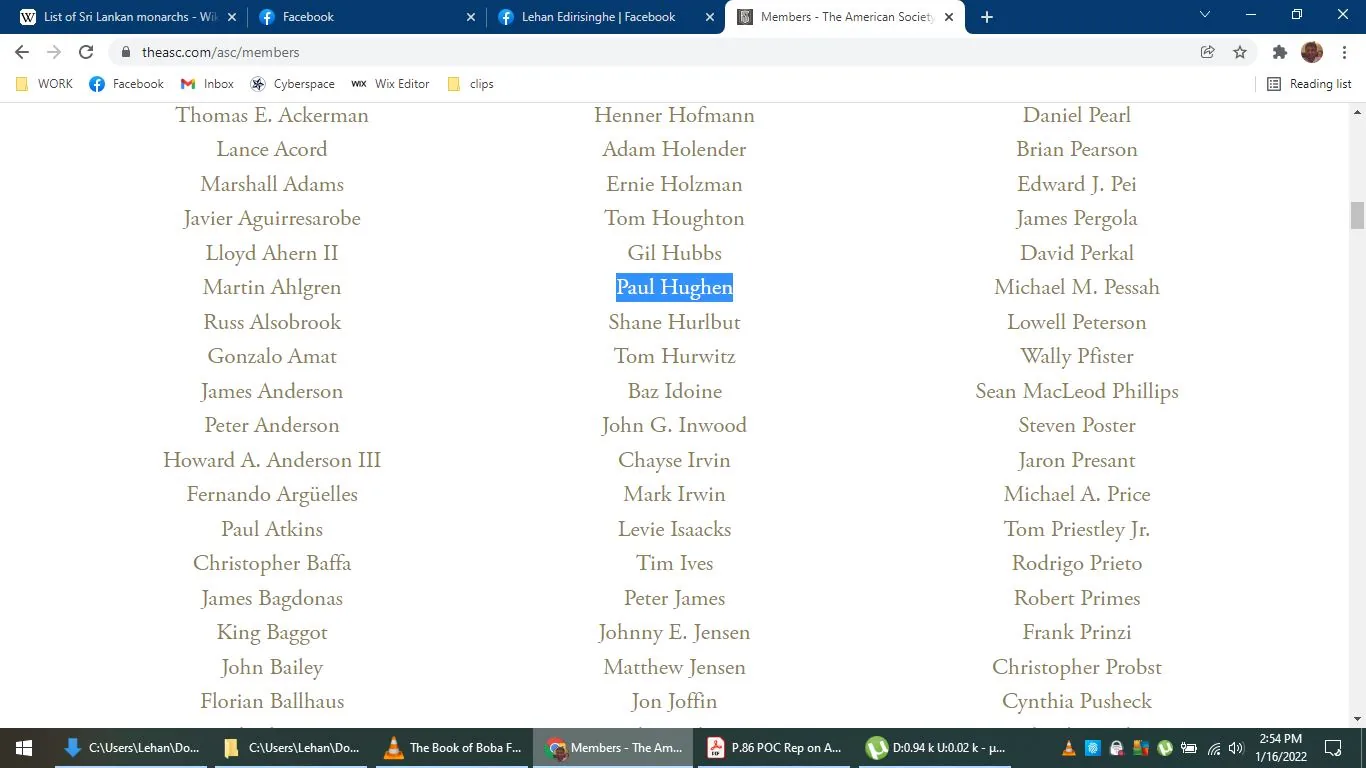
Task: Open the Wix Editor bookmark icon
Action: click(x=359, y=84)
